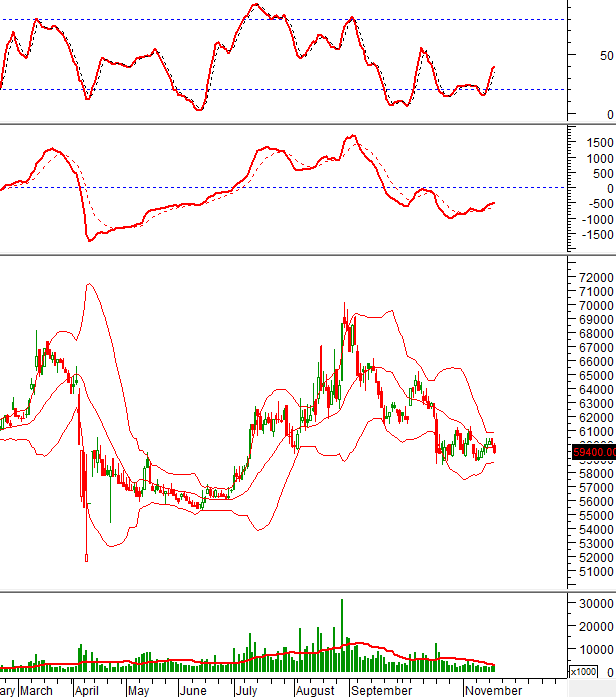Click the August month label
Viewport: 616px width, 697px height.
pos(315,689)
